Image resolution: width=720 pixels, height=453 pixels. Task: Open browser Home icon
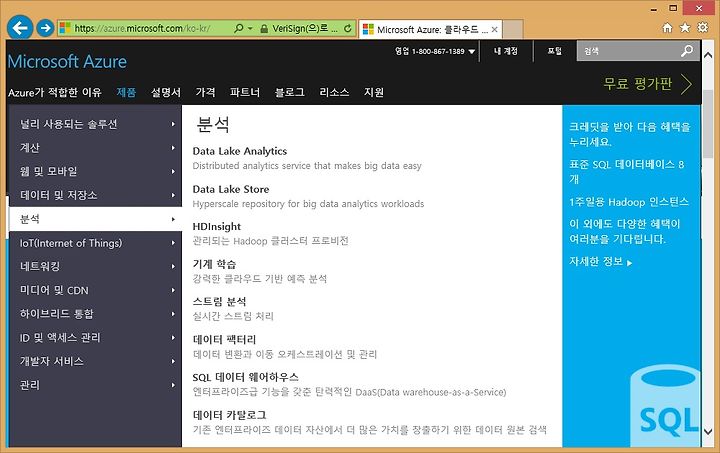click(667, 28)
